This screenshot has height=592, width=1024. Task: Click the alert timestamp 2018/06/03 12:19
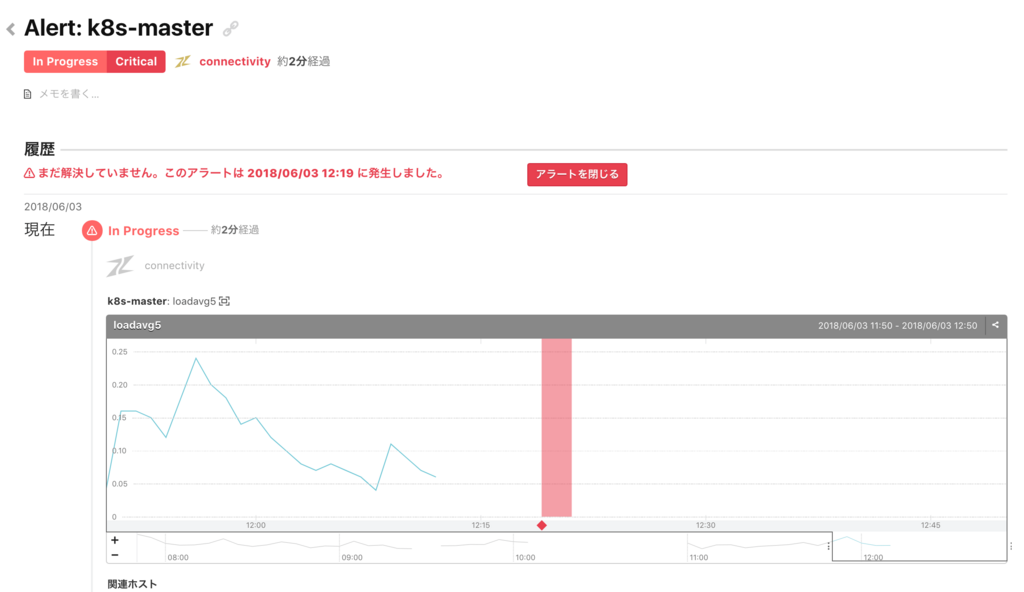[300, 173]
